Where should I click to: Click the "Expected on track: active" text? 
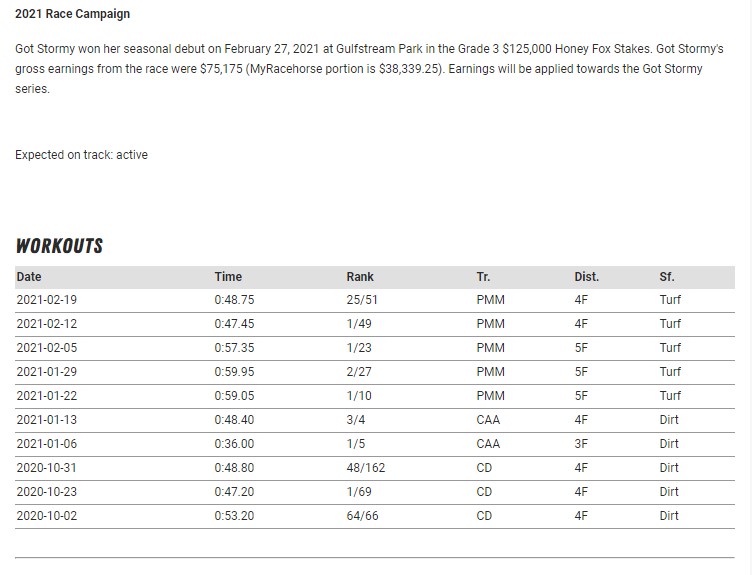pos(81,155)
